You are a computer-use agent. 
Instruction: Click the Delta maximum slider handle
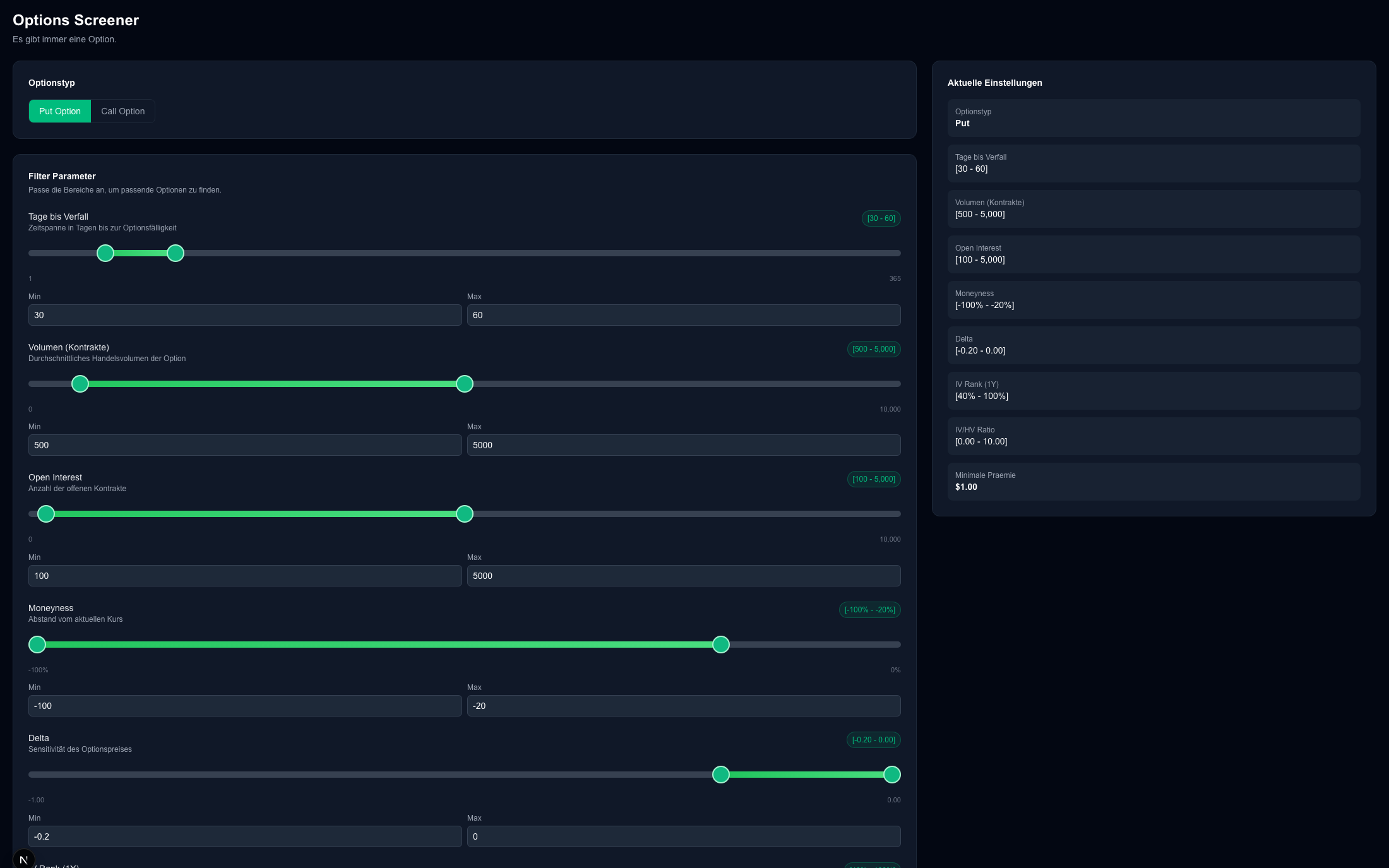click(892, 775)
